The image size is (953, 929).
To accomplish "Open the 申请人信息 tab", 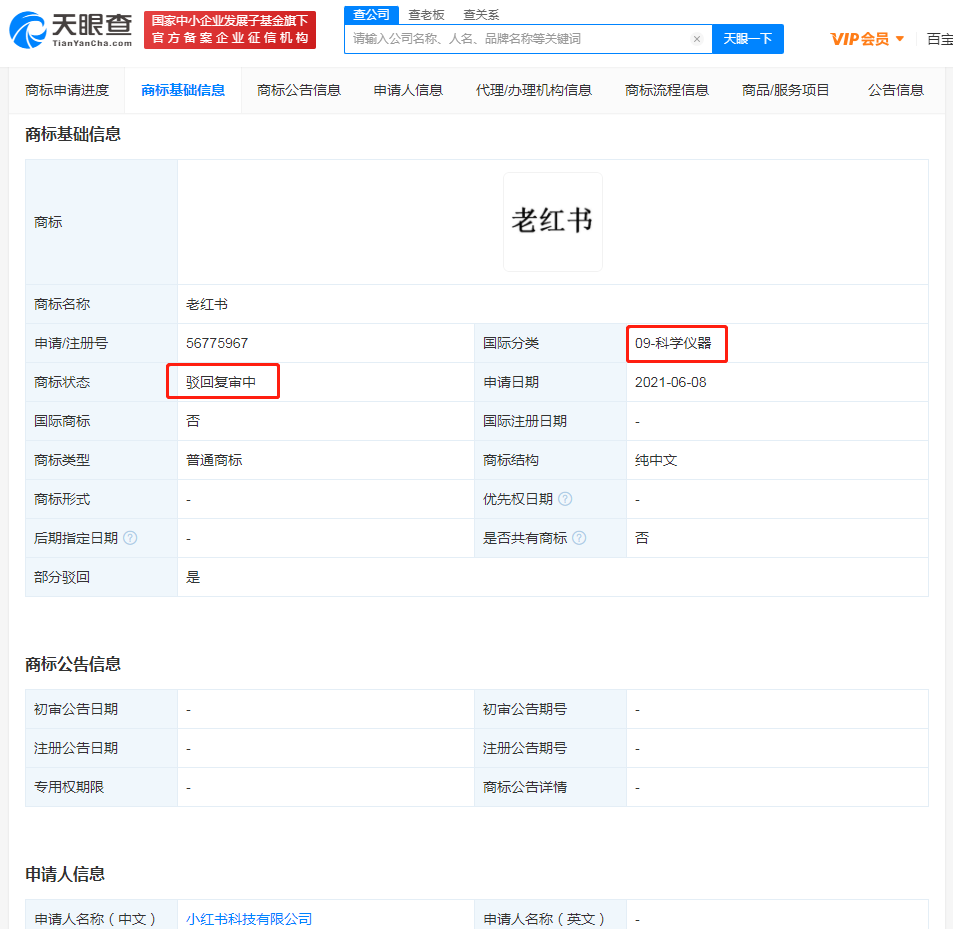I will click(x=408, y=91).
